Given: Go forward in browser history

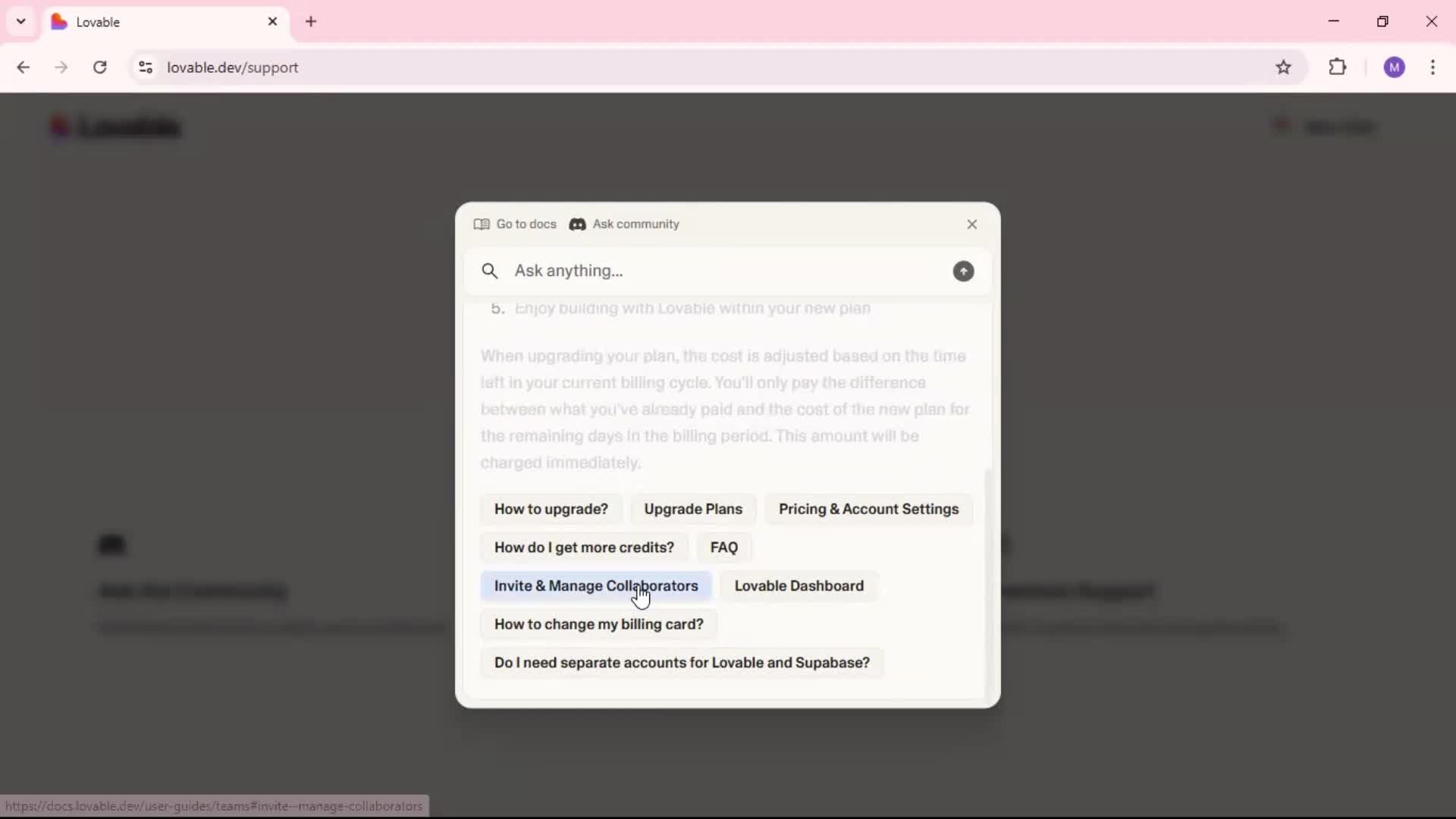Looking at the screenshot, I should tap(61, 67).
